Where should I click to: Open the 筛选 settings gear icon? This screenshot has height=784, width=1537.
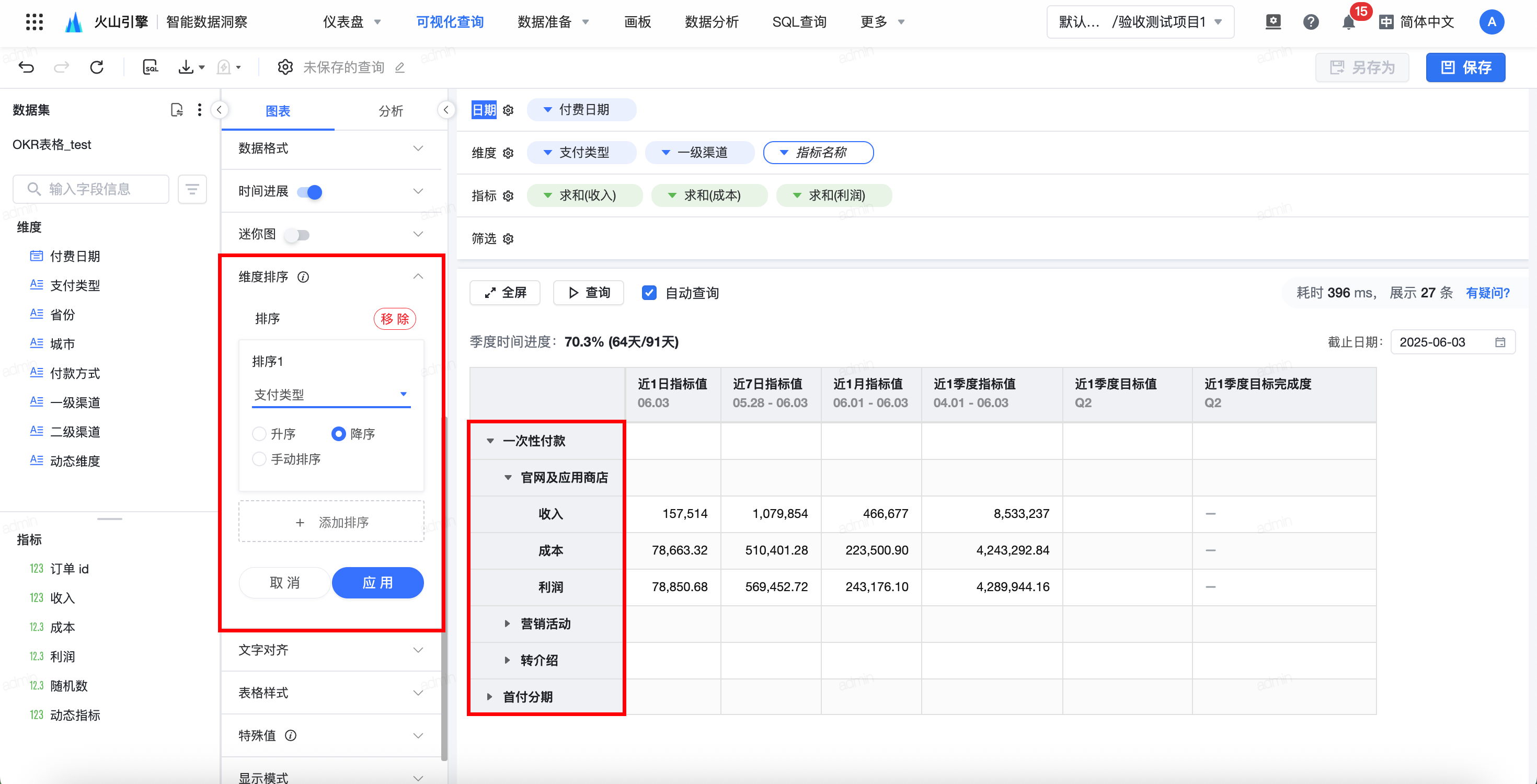pyautogui.click(x=508, y=239)
